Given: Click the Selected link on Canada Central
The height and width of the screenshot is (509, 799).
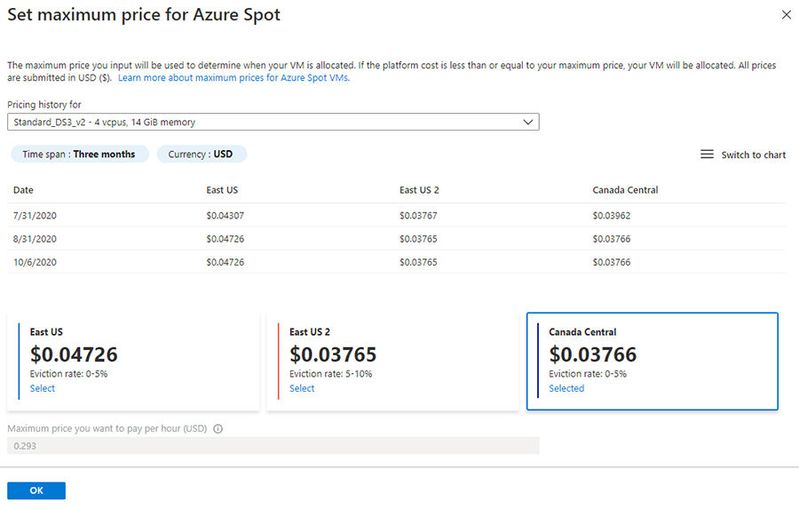Looking at the screenshot, I should 566,388.
